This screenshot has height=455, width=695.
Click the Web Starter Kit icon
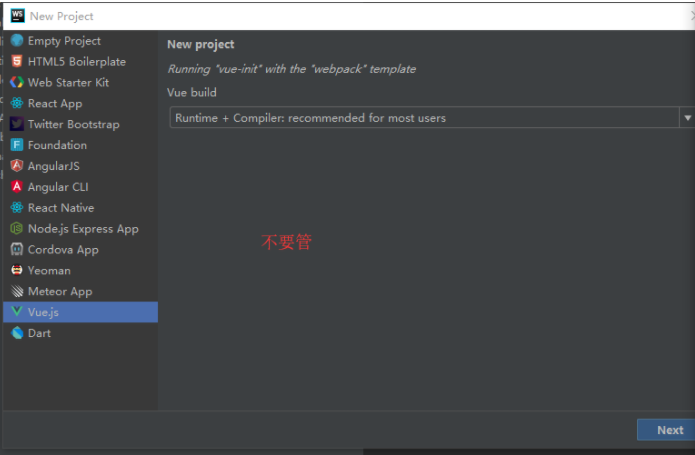[17, 82]
